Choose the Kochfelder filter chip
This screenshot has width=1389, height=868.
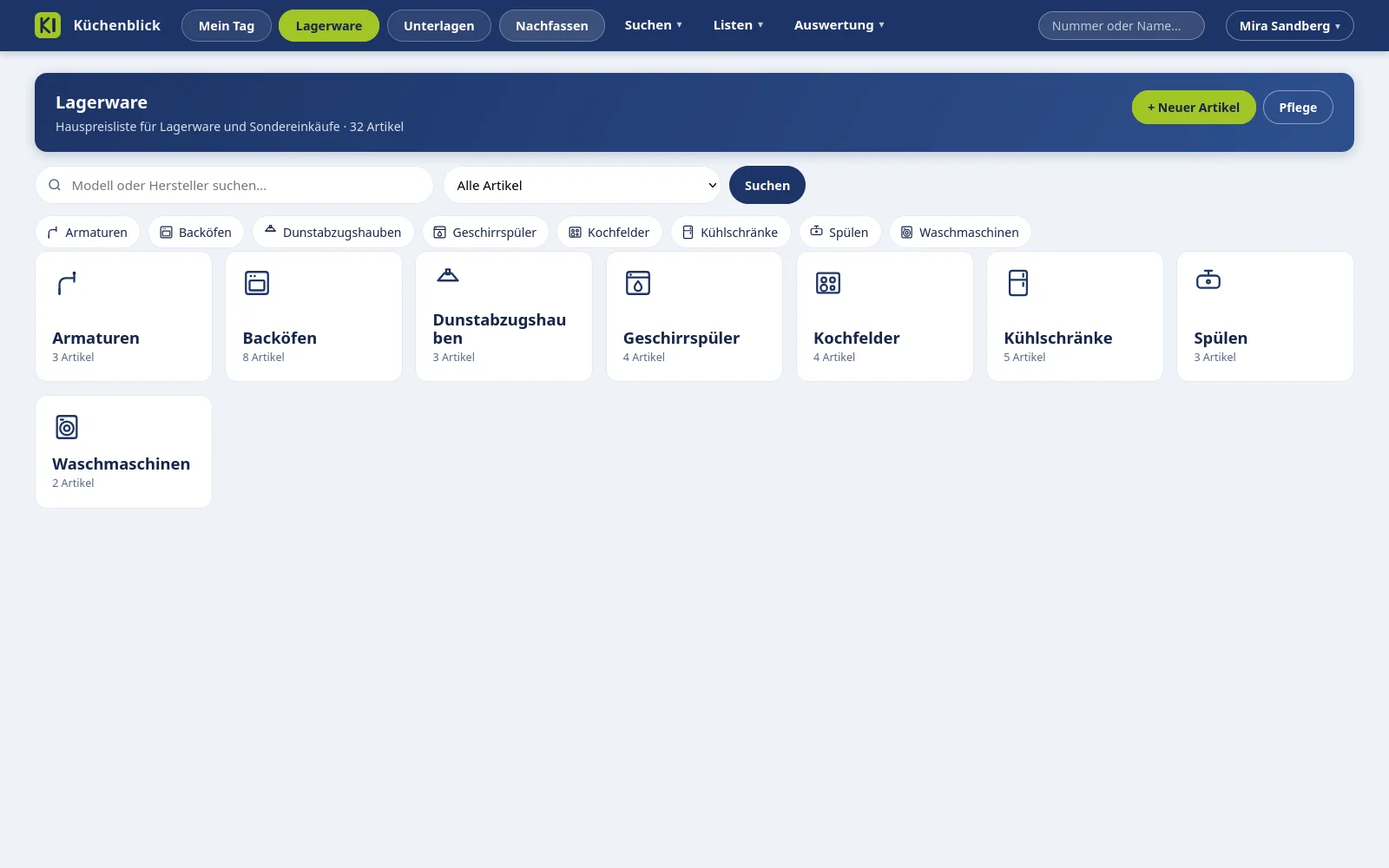pyautogui.click(x=609, y=233)
